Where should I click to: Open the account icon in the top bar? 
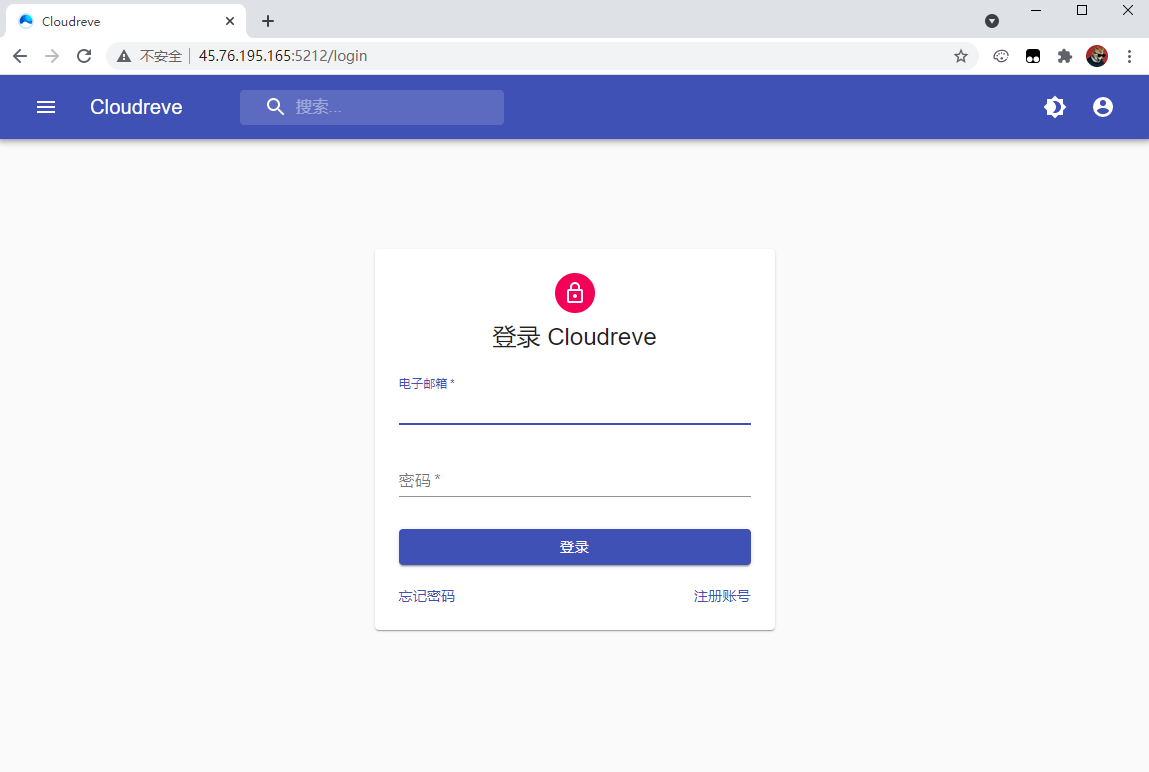[1102, 107]
